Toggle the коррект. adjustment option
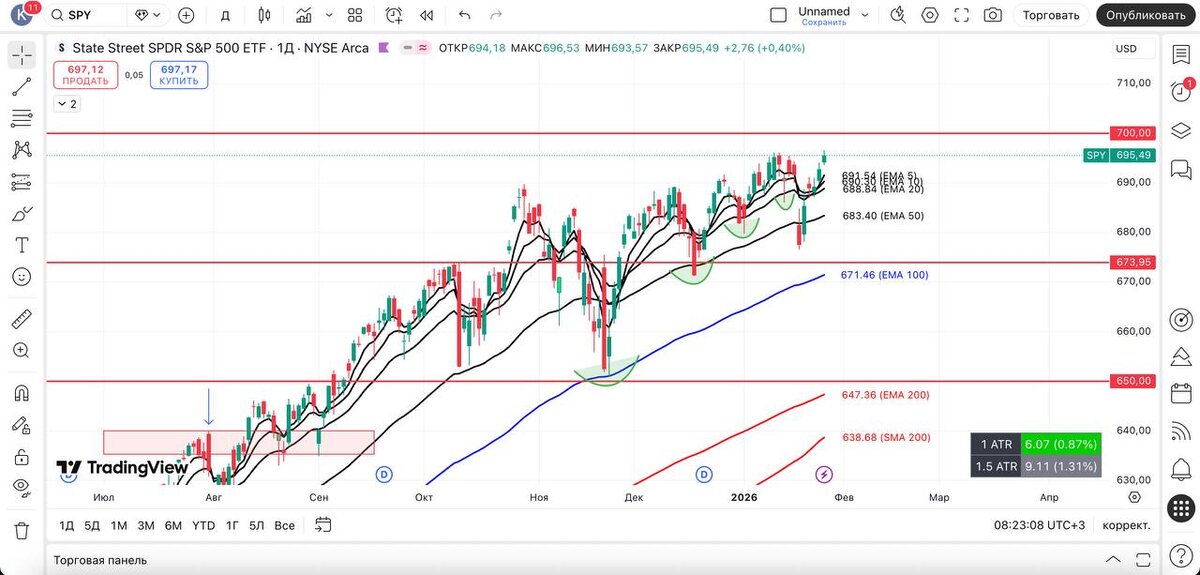Image resolution: width=1200 pixels, height=575 pixels. click(1126, 525)
